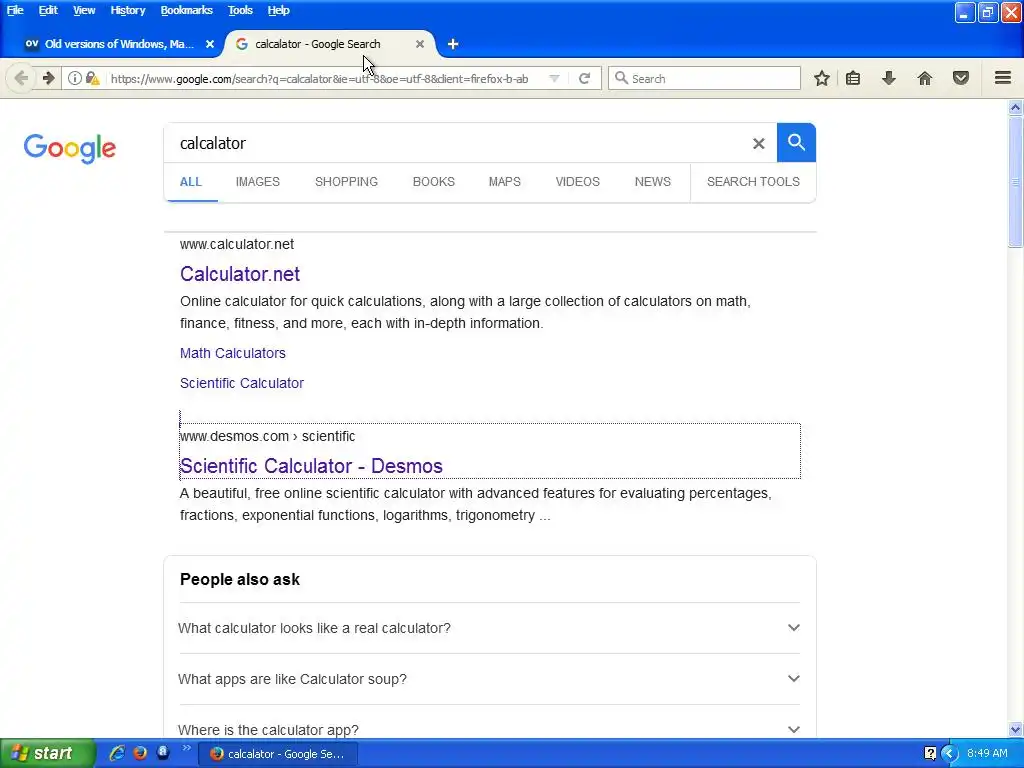Switch to SHOPPING search tab

(346, 182)
